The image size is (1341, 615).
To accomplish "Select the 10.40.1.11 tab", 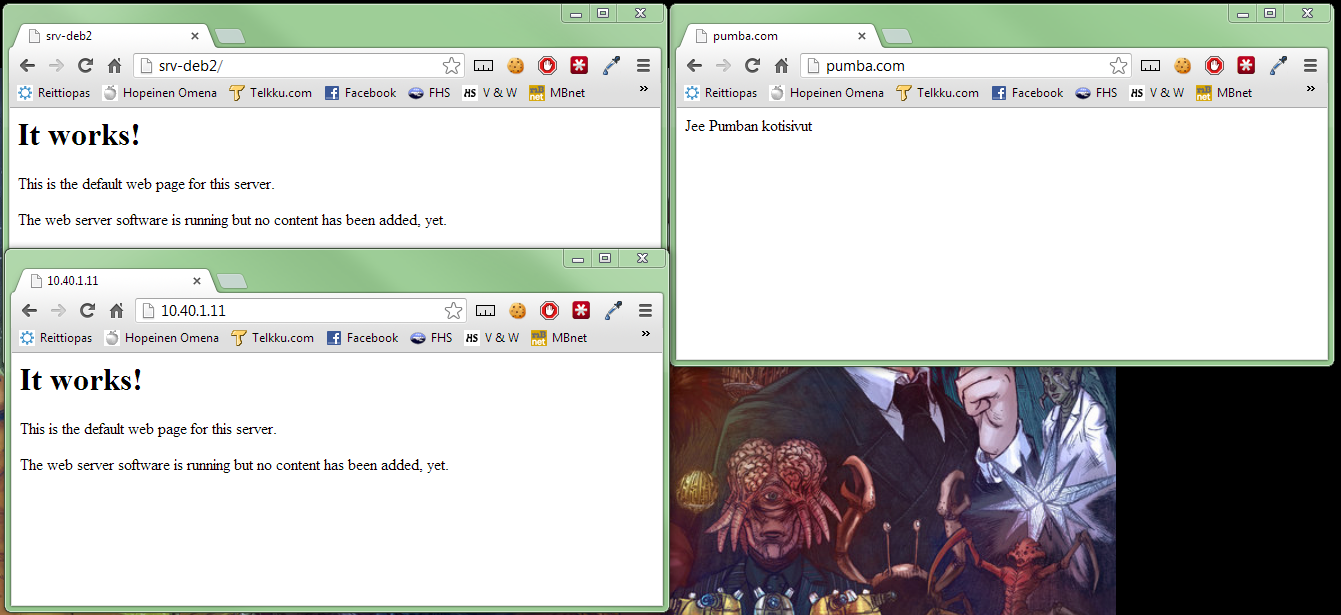I will 112,281.
